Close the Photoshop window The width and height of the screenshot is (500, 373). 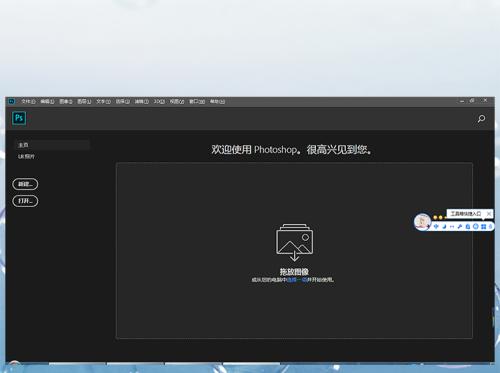tap(485, 100)
